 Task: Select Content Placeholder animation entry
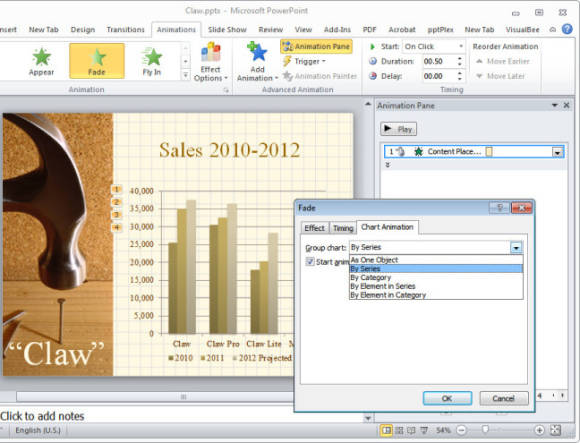point(474,152)
